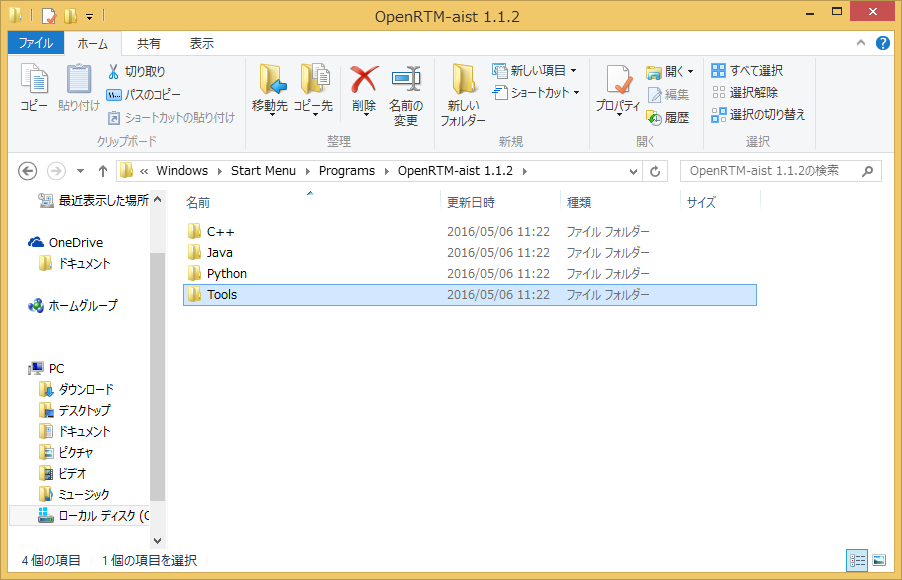Collapse the ribbon with the chevron
This screenshot has height=580, width=902.
coord(861,43)
